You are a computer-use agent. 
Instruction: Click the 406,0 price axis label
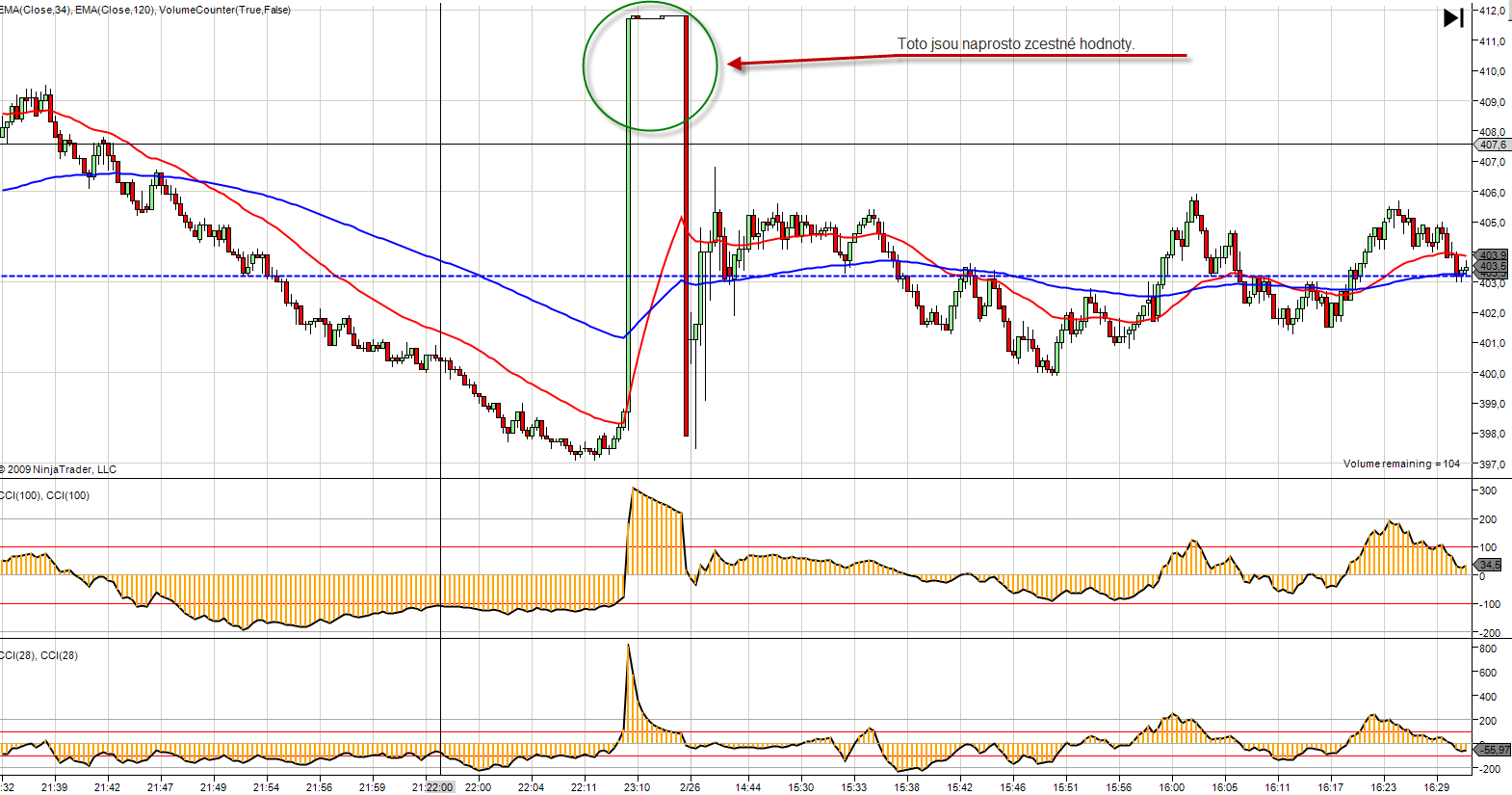click(x=1492, y=193)
